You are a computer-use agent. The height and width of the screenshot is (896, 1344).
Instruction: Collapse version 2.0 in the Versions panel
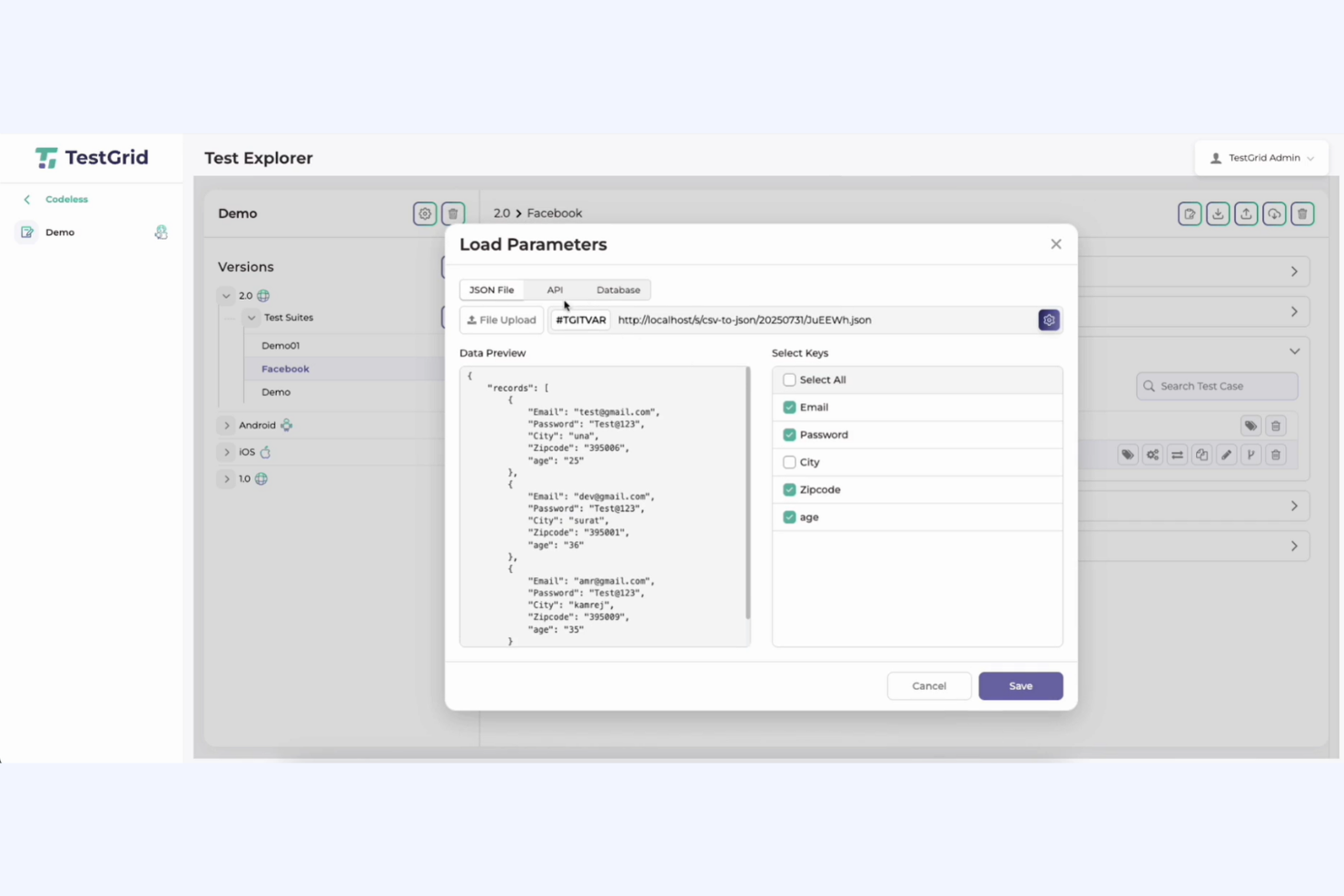coord(226,295)
